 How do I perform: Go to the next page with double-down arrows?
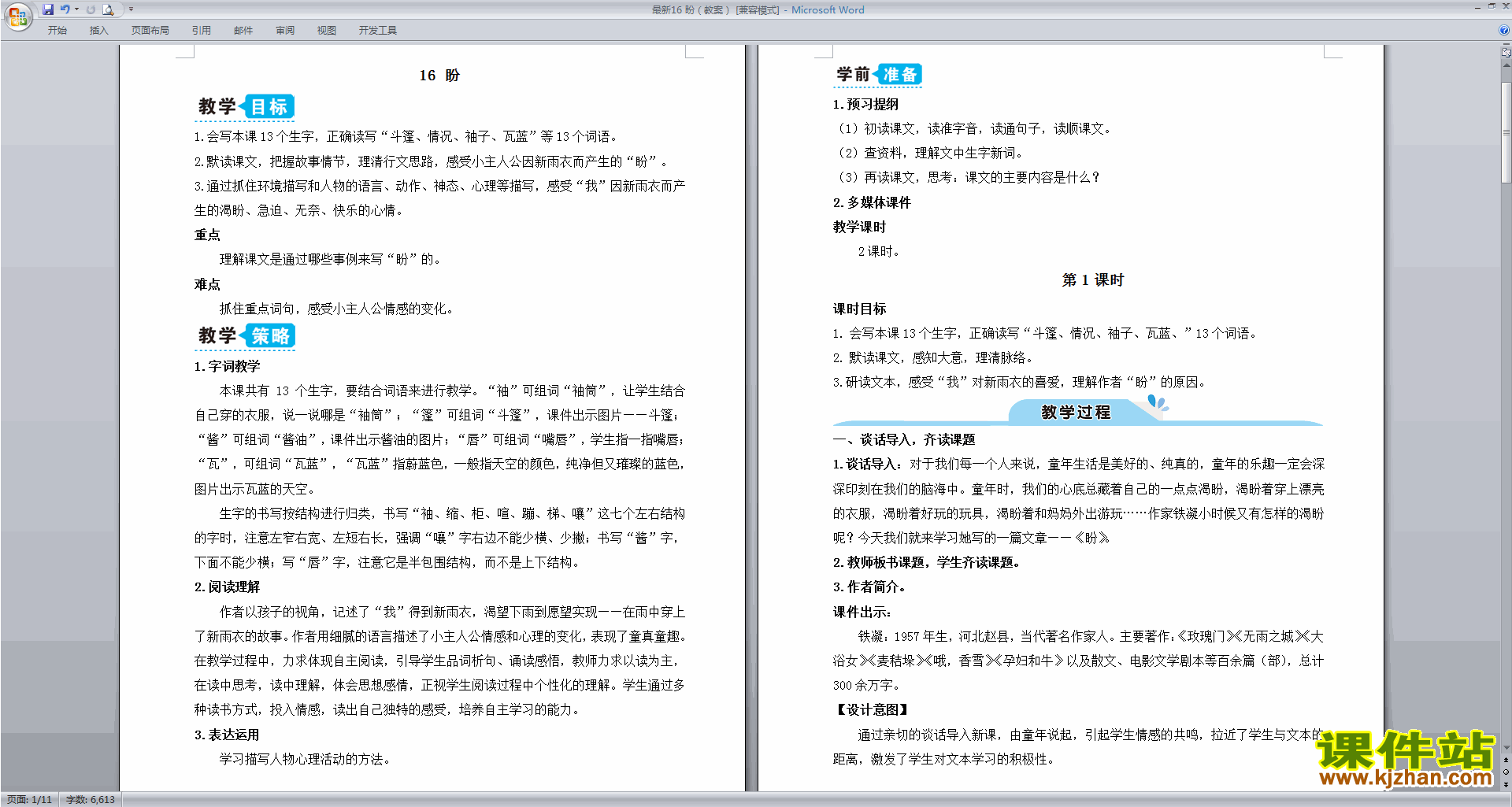click(1506, 784)
